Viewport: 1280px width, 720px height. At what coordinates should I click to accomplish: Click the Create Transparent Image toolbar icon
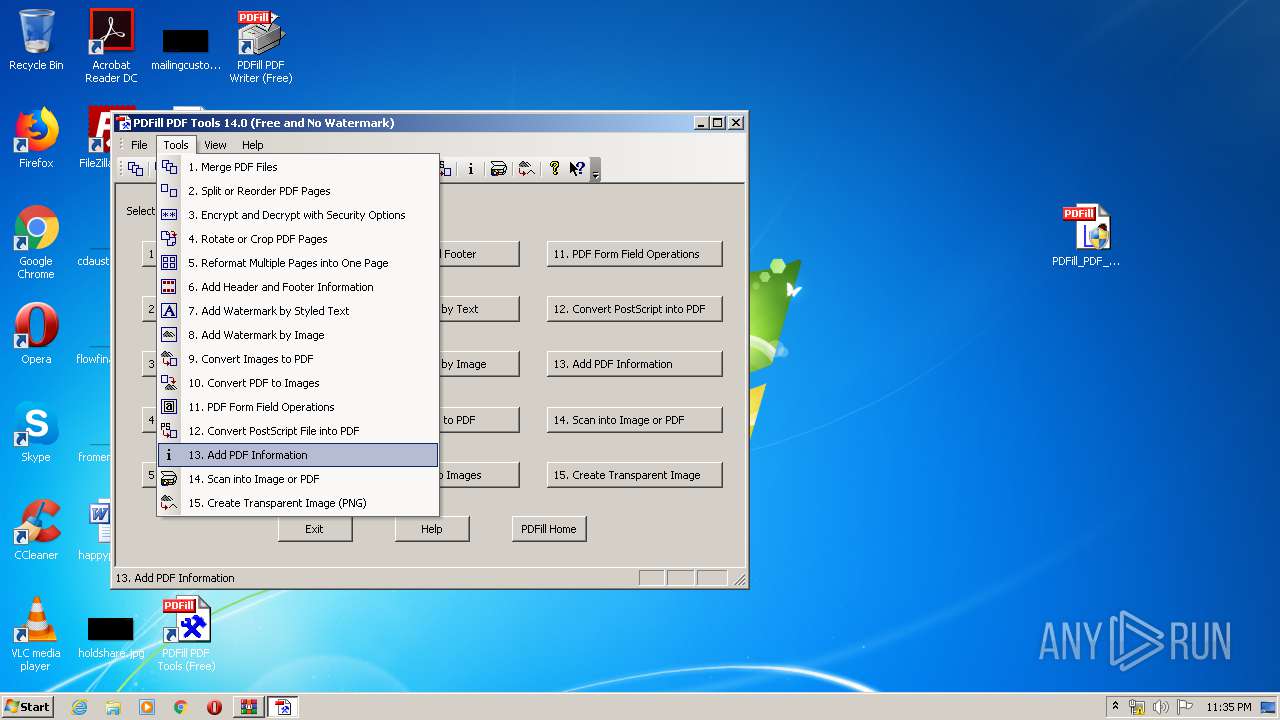[x=526, y=169]
